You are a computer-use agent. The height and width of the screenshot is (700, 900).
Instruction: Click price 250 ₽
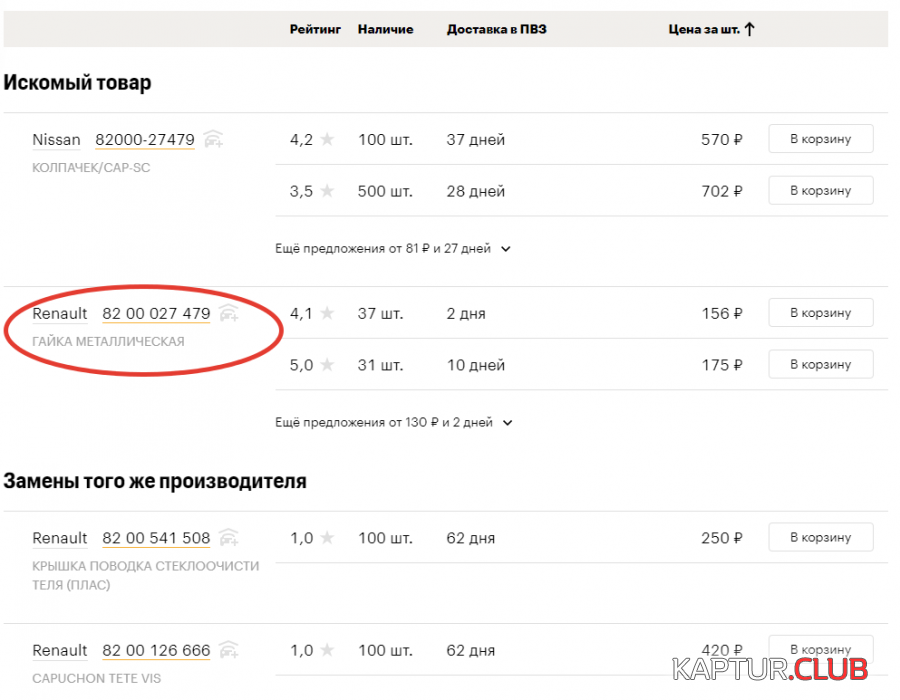tap(721, 538)
